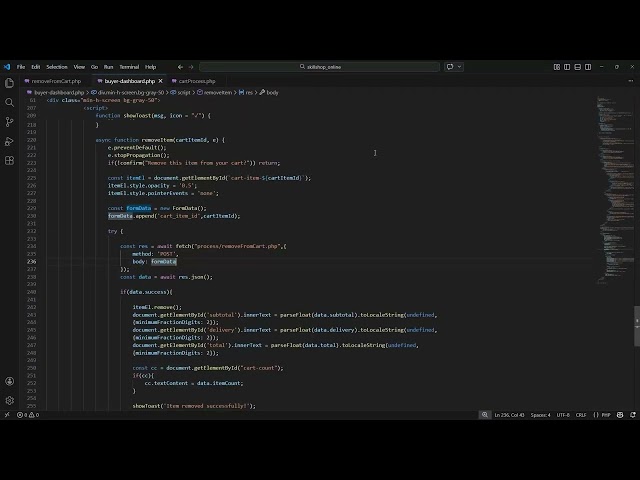The width and height of the screenshot is (640, 480).
Task: Open the Accounts menu icon
Action: pos(9,381)
